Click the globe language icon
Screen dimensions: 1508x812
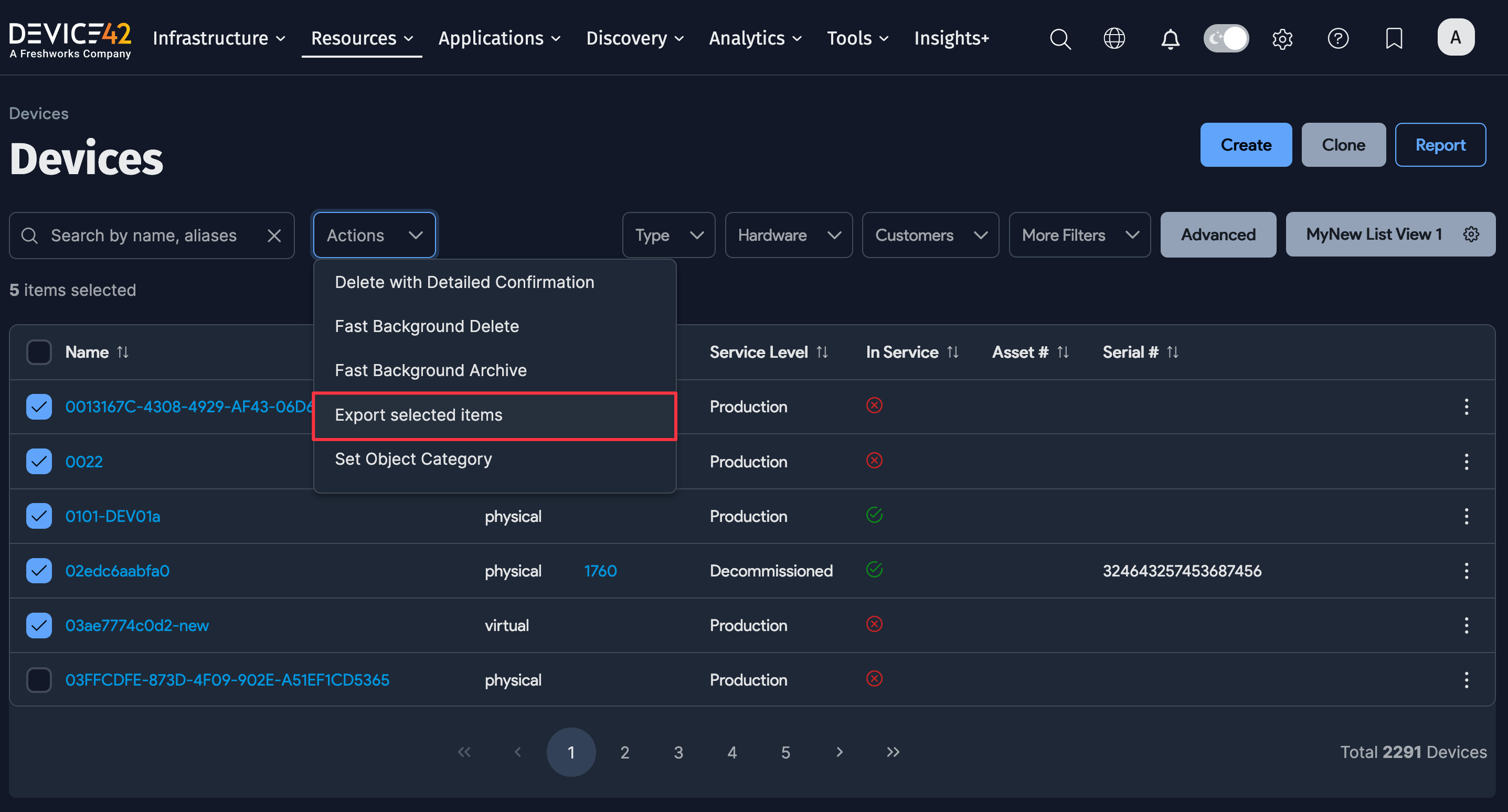[x=1114, y=39]
